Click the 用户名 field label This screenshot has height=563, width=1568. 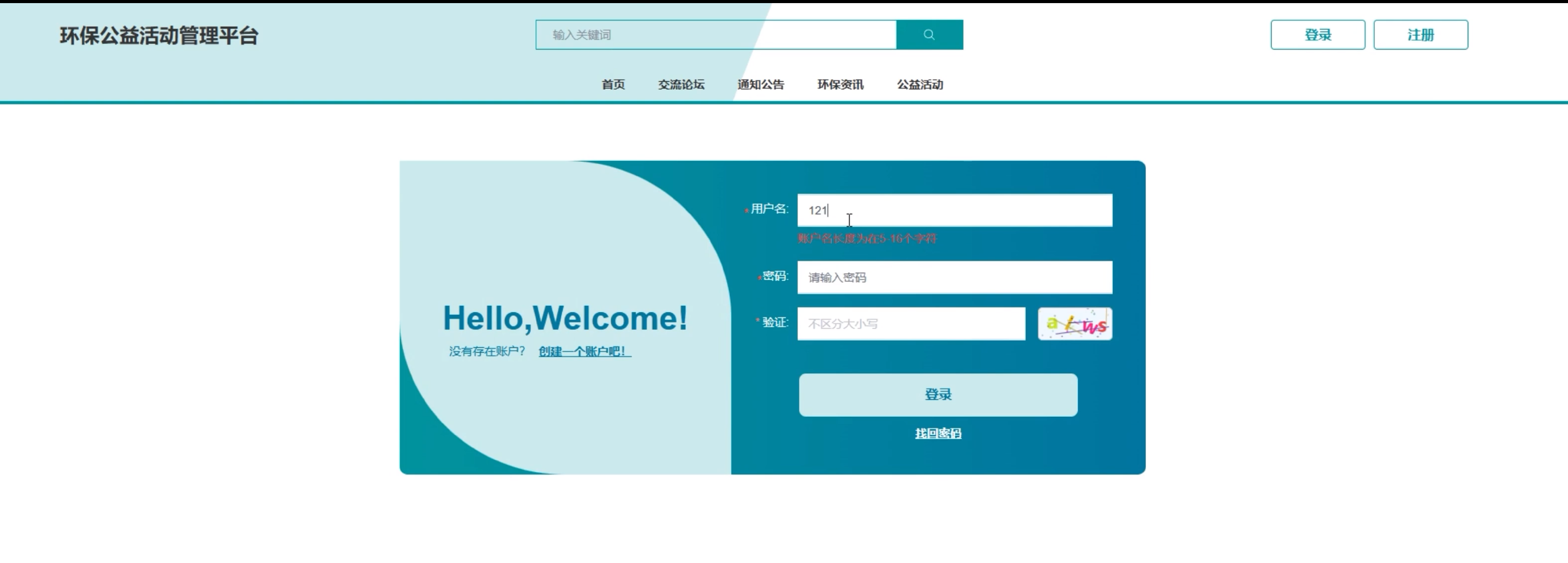tap(769, 209)
